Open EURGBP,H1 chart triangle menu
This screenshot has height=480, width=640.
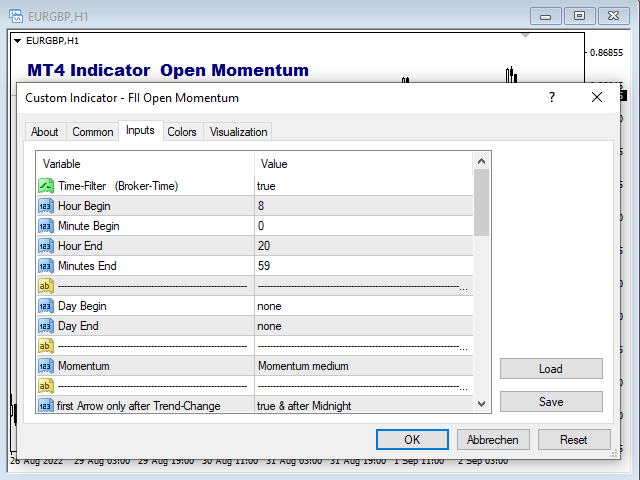click(x=18, y=41)
